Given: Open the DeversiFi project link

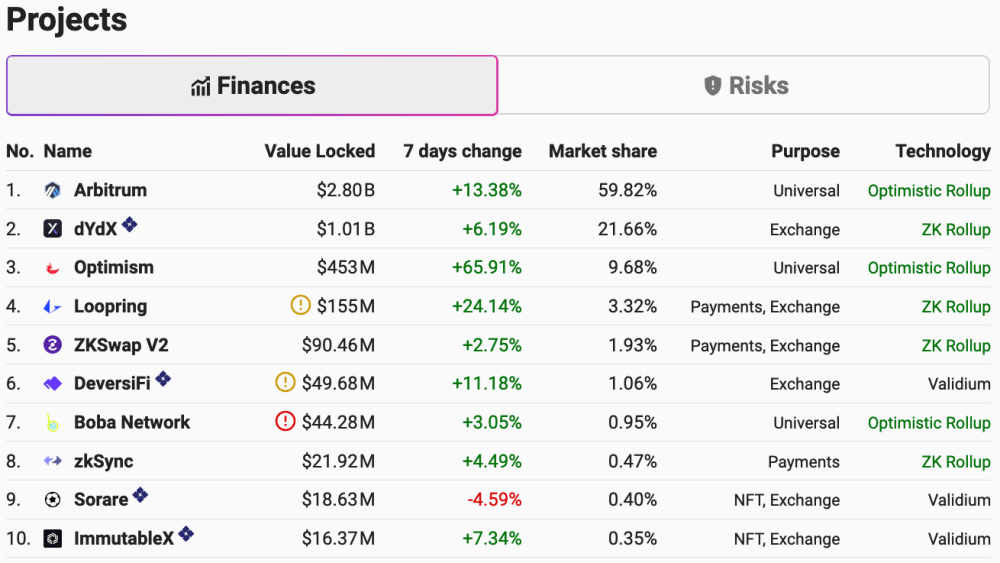Looking at the screenshot, I should [x=112, y=384].
